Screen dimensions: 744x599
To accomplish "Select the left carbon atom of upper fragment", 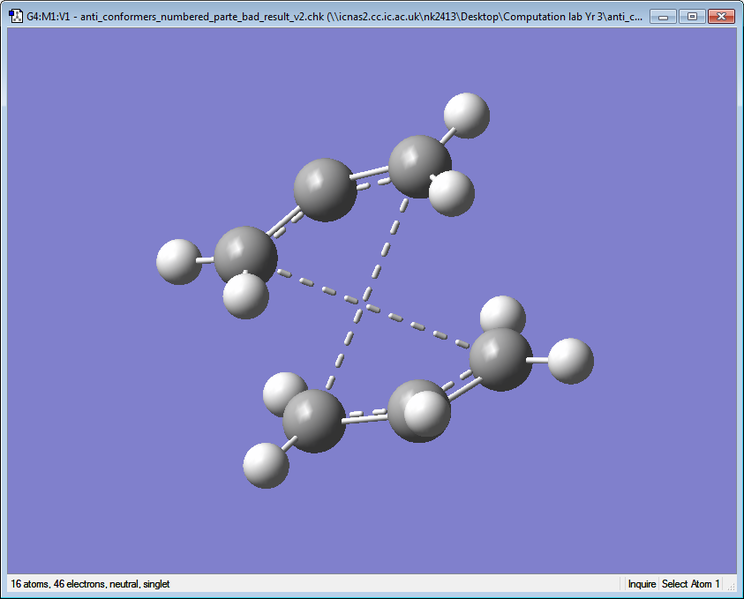I will (246, 255).
